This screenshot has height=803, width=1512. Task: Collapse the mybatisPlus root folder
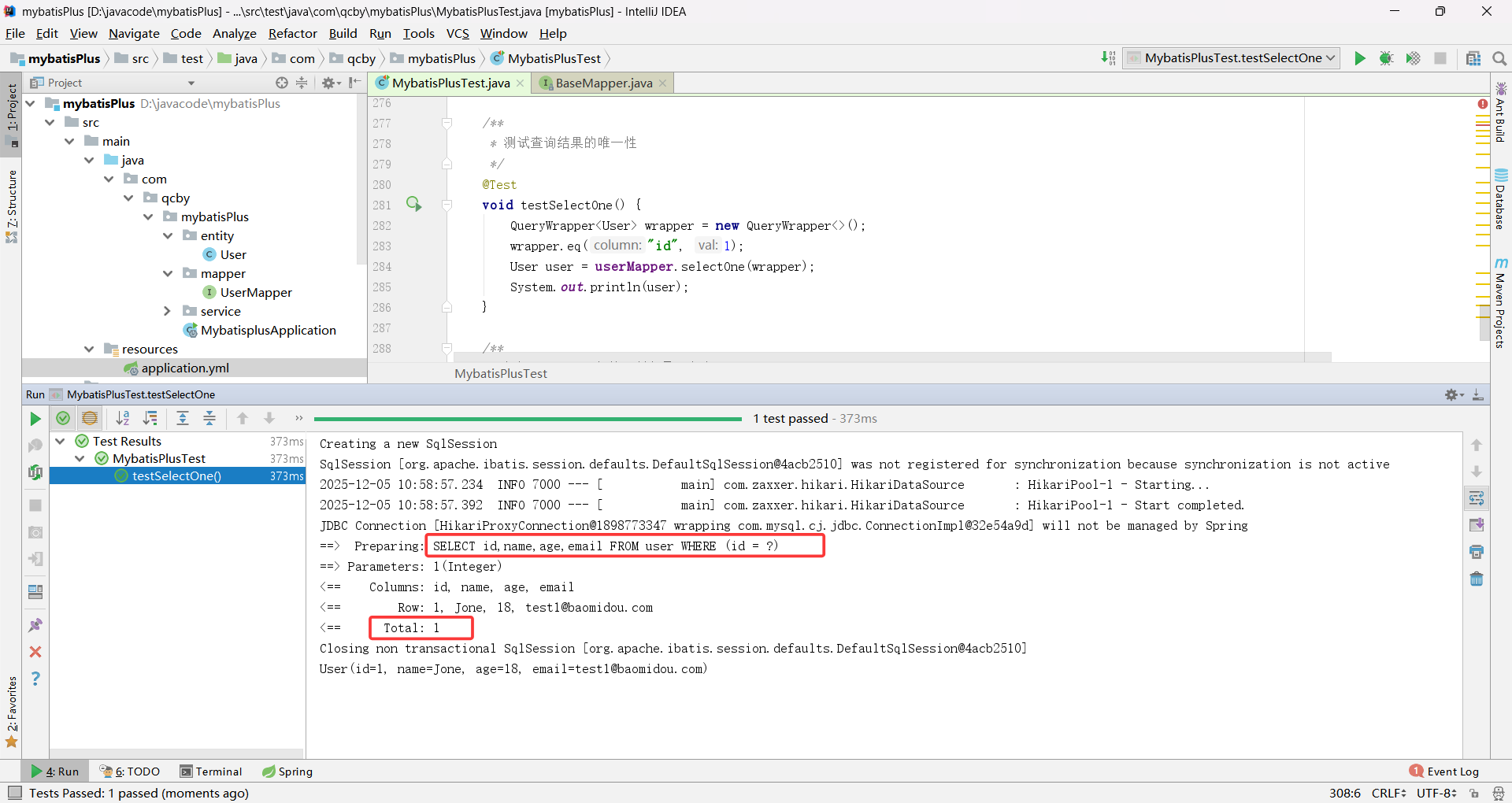31,103
